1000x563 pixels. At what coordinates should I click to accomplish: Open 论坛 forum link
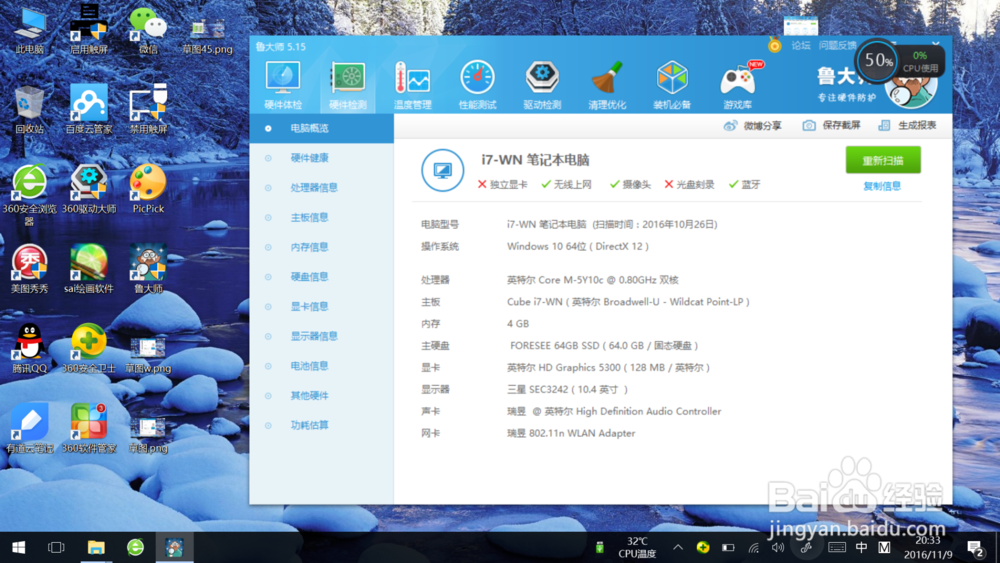(x=800, y=45)
